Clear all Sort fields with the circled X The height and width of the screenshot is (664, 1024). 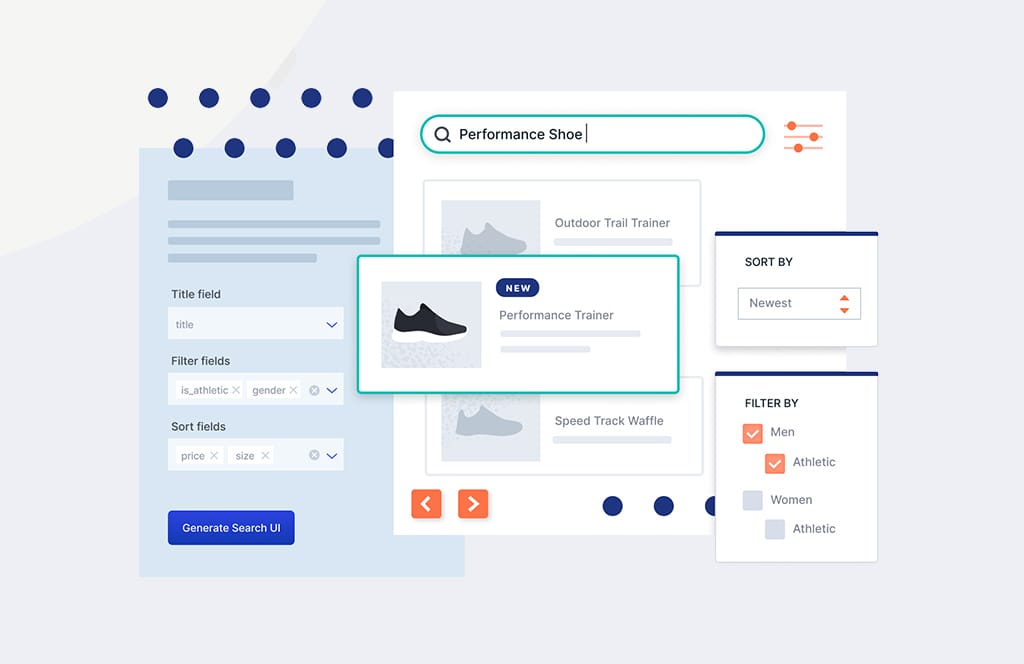[x=314, y=455]
